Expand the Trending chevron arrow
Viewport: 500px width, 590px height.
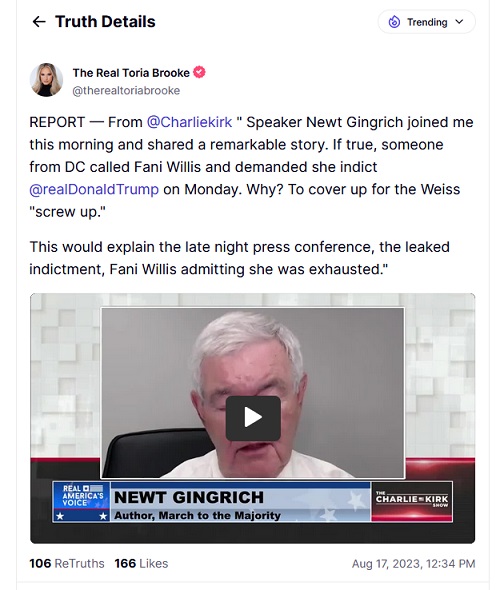click(x=459, y=22)
